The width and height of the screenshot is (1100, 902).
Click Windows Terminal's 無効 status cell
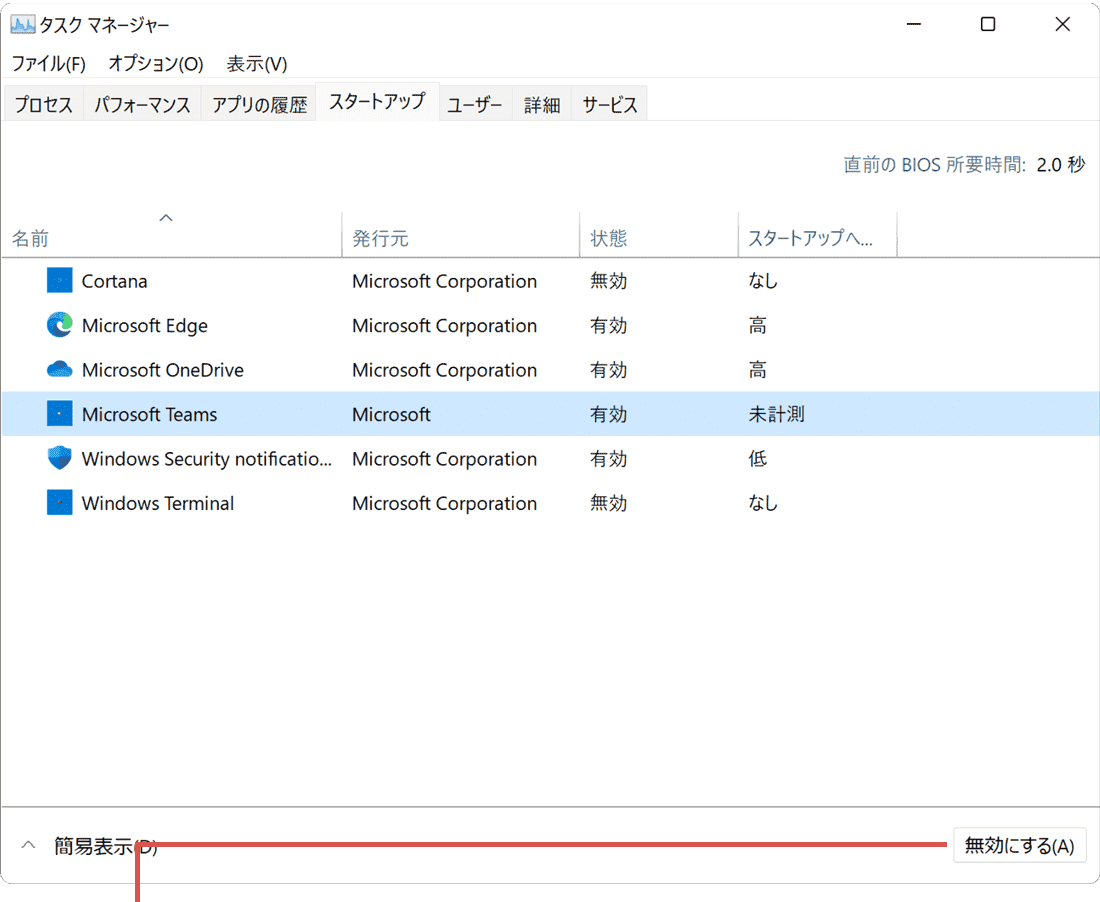(x=608, y=503)
